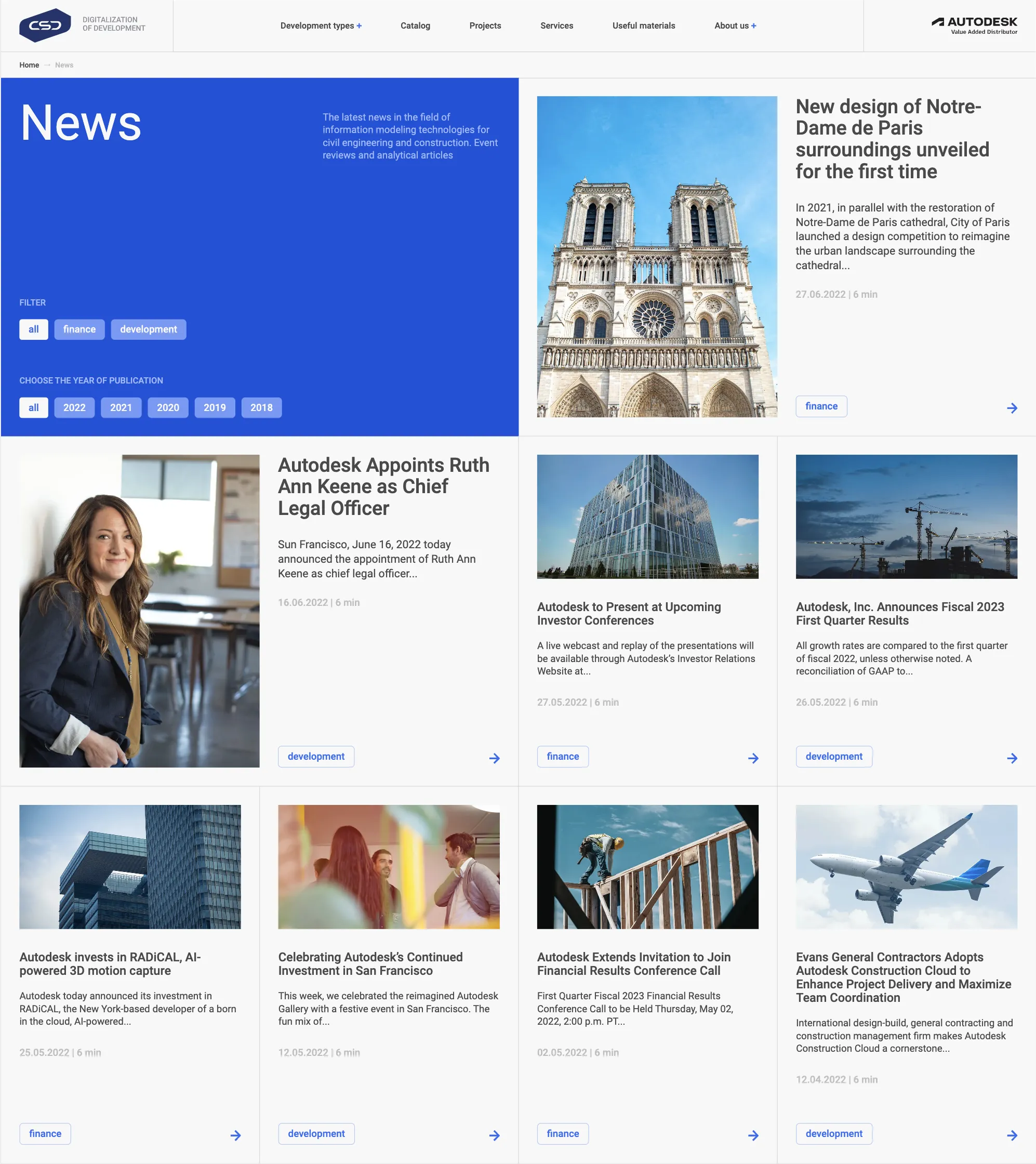Click finance tag on Notre-Dame article
The width and height of the screenshot is (1036, 1164).
821,406
